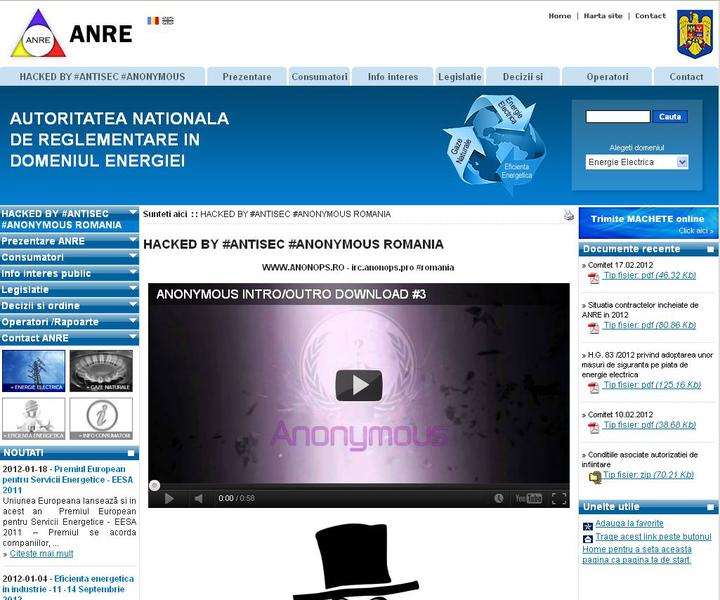720x600 pixels.
Task: Open PDF icon for Comitet 17.02.2012
Action: click(594, 278)
